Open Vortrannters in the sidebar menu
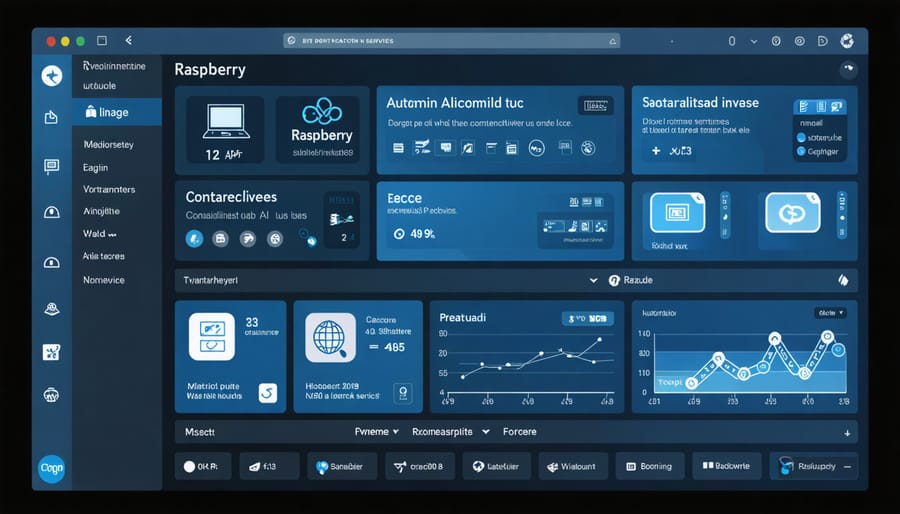Viewport: 900px width, 514px height. click(x=109, y=189)
